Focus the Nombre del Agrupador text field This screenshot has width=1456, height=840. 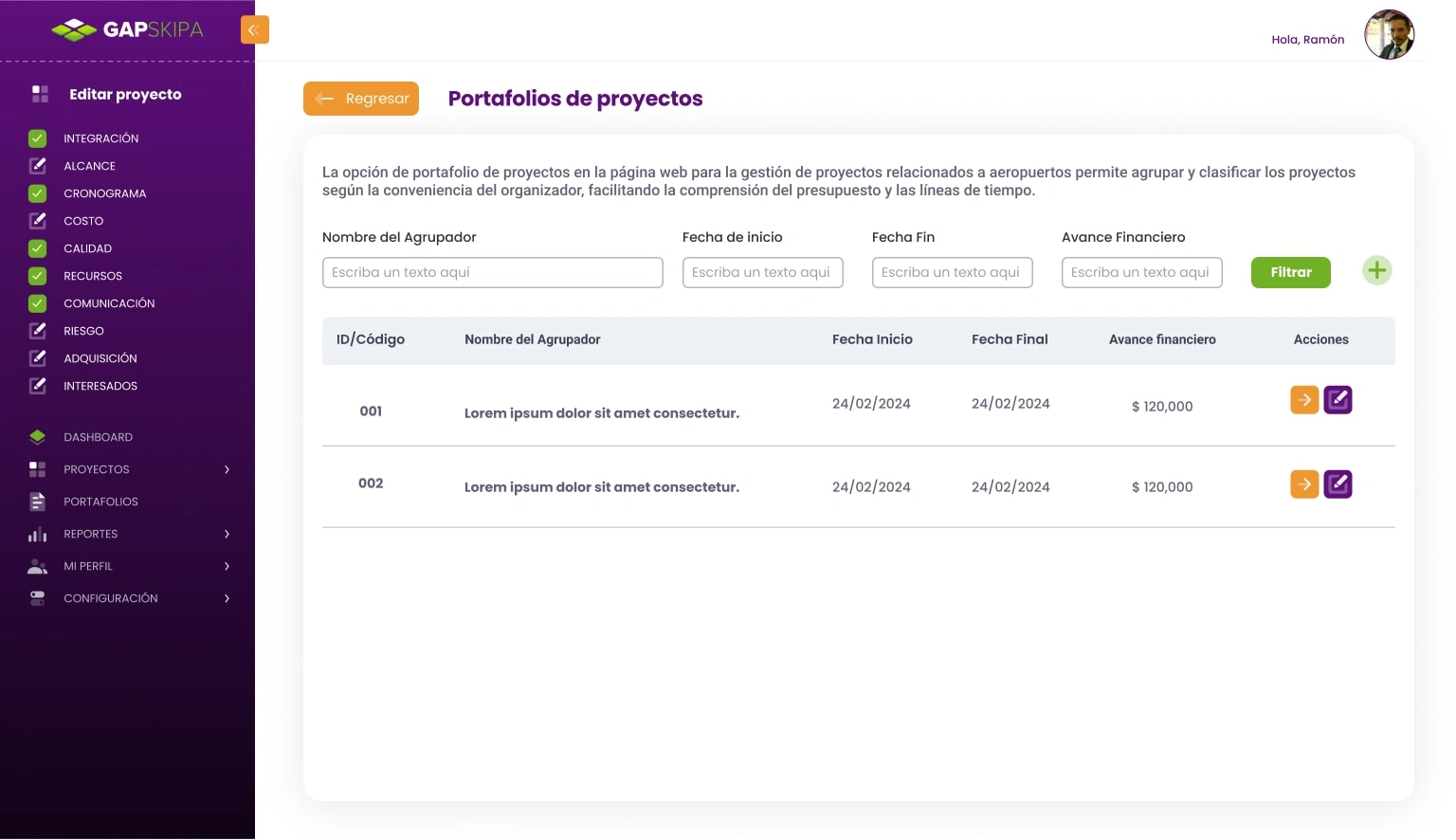click(493, 272)
